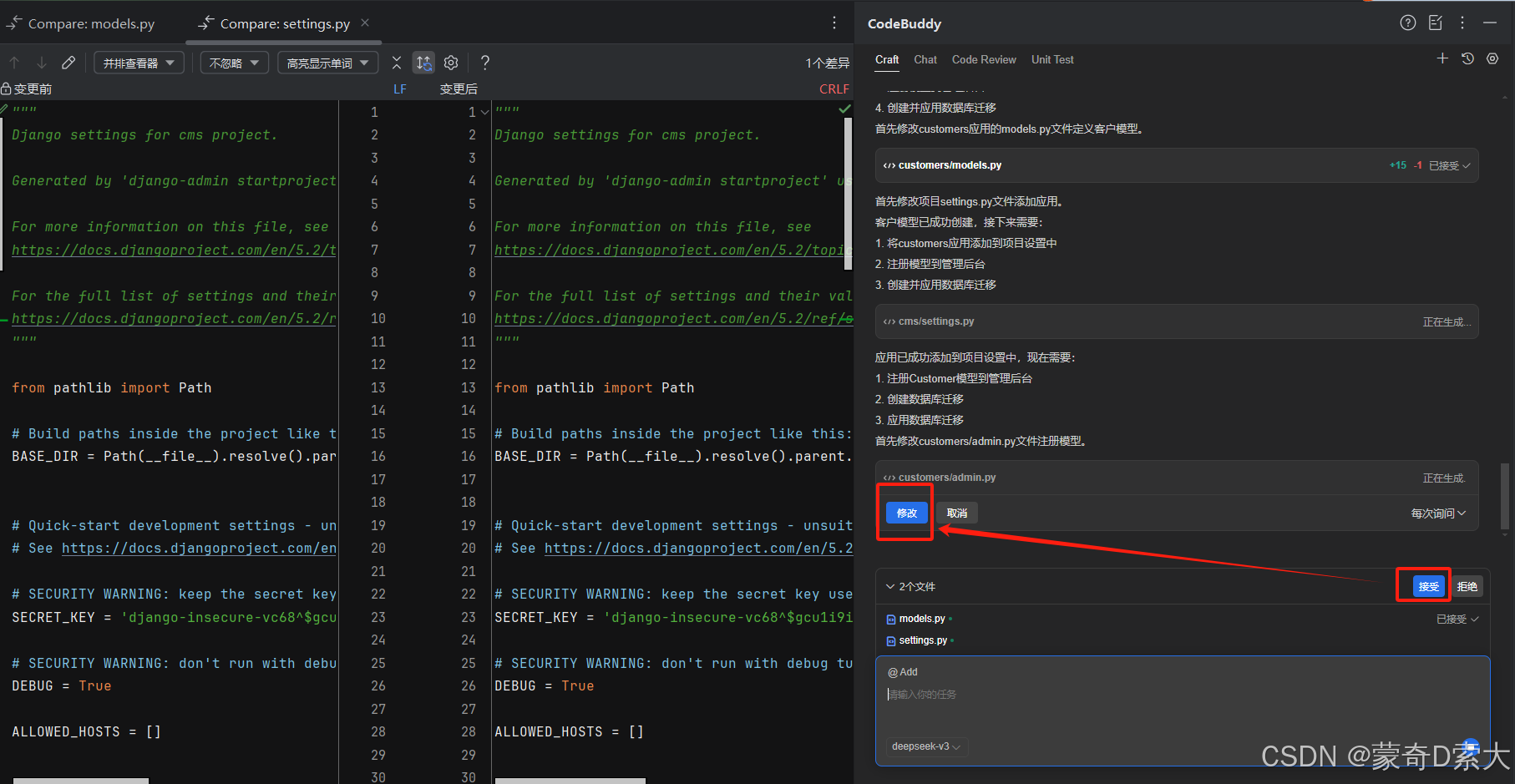The width and height of the screenshot is (1515, 784).
Task: Expand 已接受 dropdown on customers/models.py card
Action: 1450,166
